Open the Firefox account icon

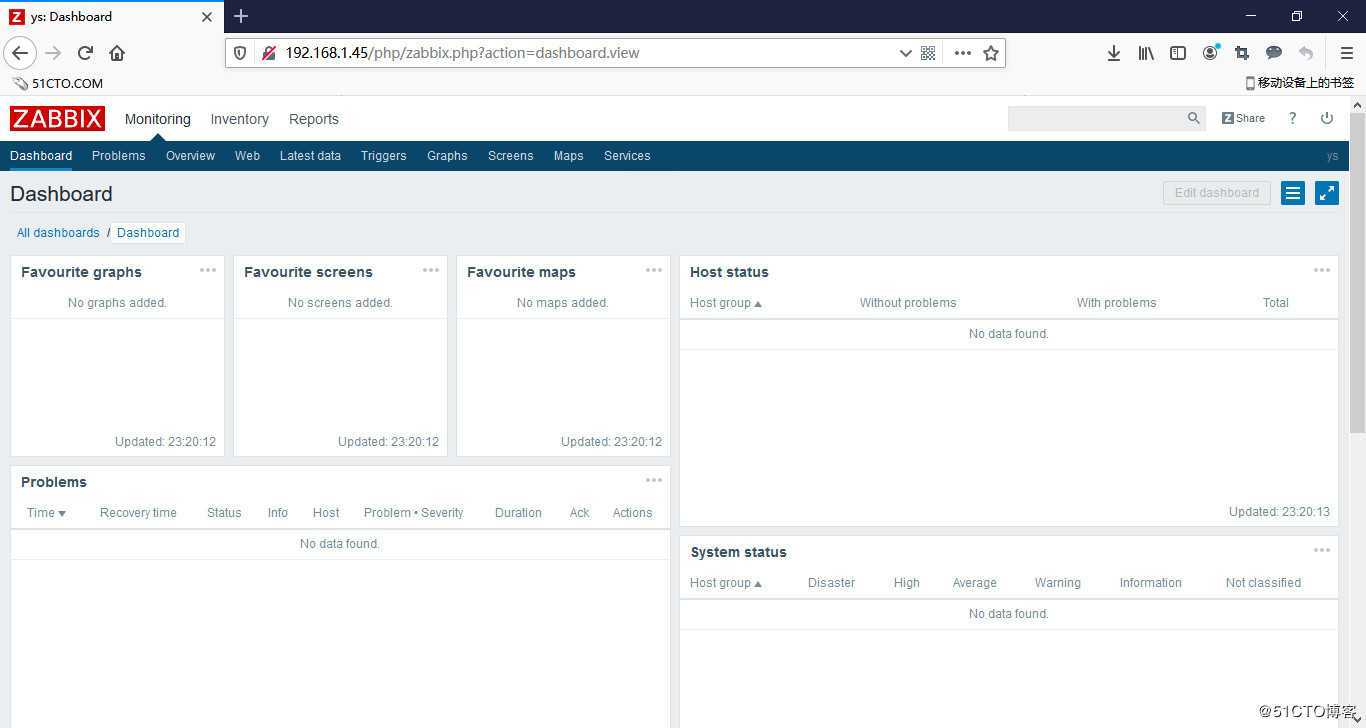[x=1211, y=53]
